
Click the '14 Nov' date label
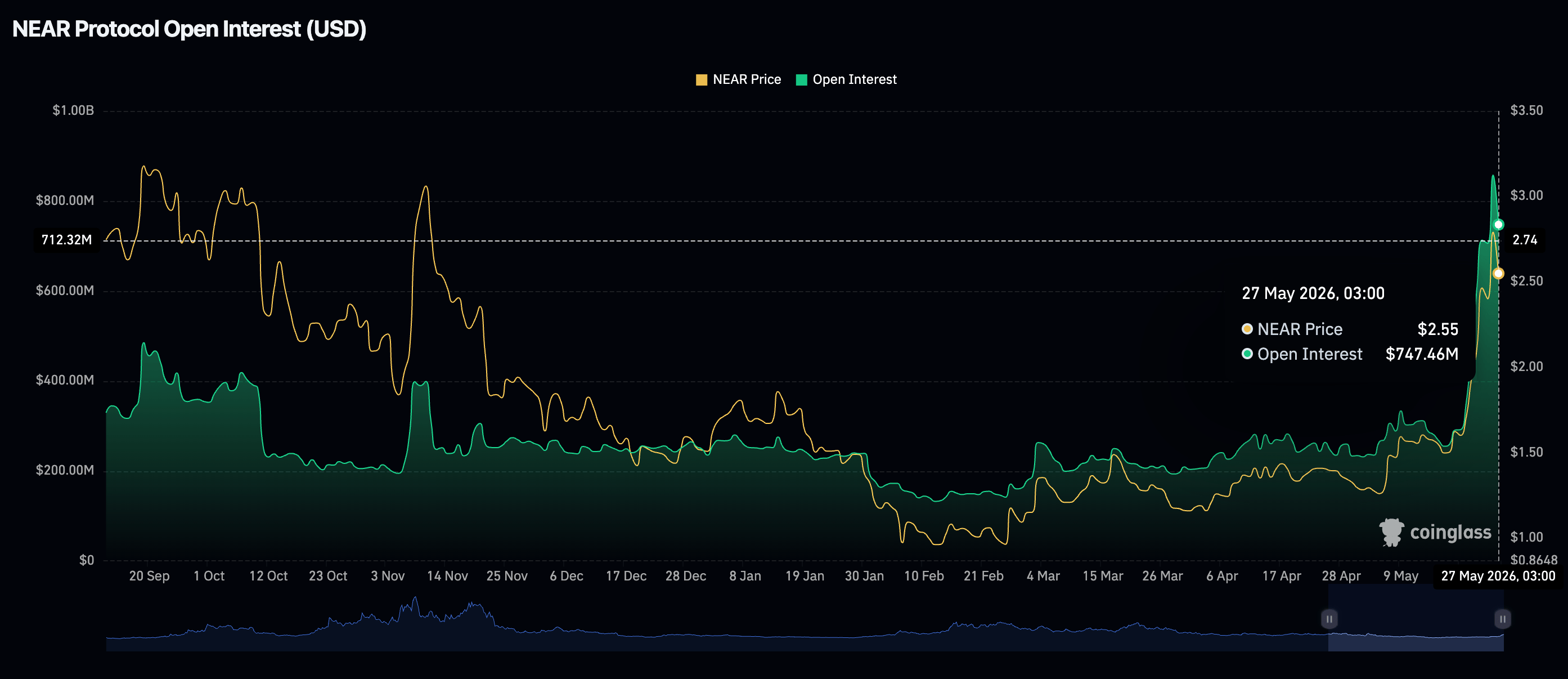[447, 576]
